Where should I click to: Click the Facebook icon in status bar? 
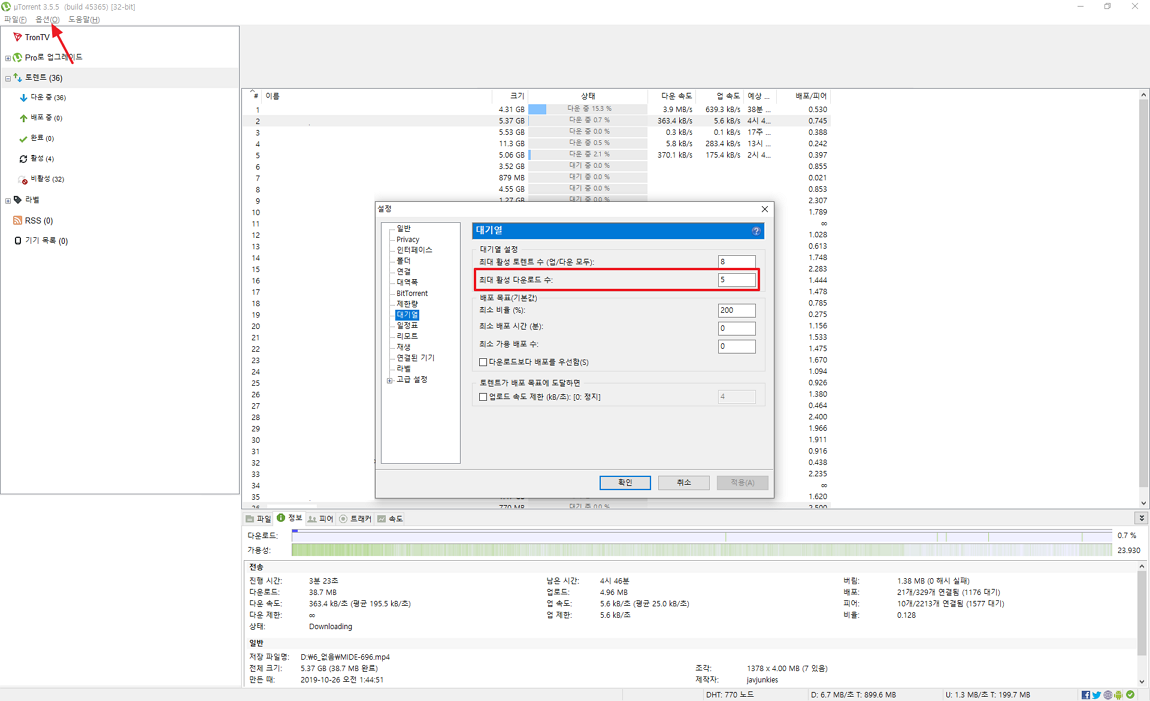click(1085, 694)
